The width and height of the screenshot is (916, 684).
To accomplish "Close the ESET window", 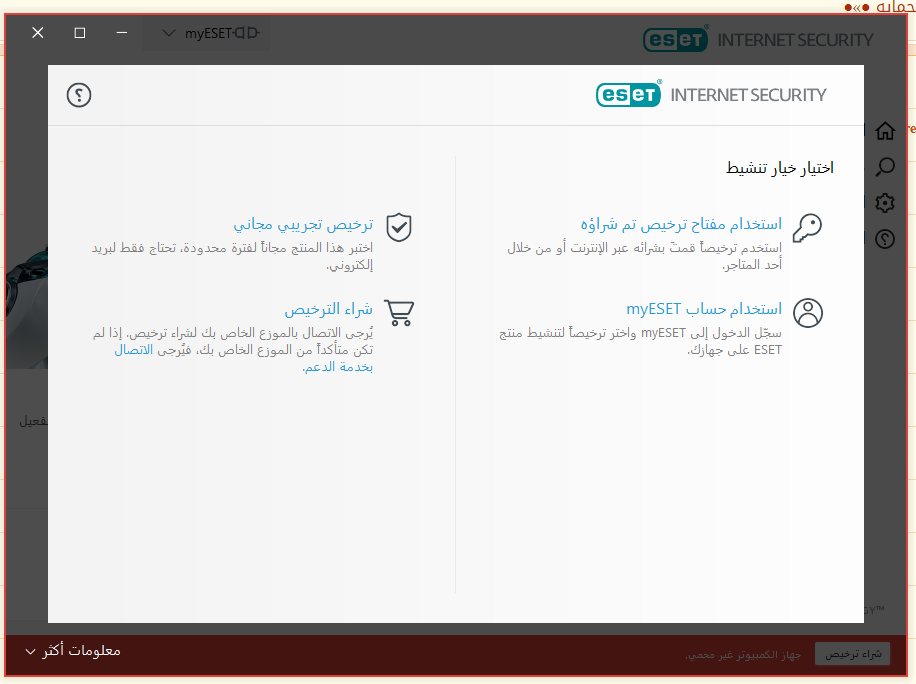I will pyautogui.click(x=38, y=33).
